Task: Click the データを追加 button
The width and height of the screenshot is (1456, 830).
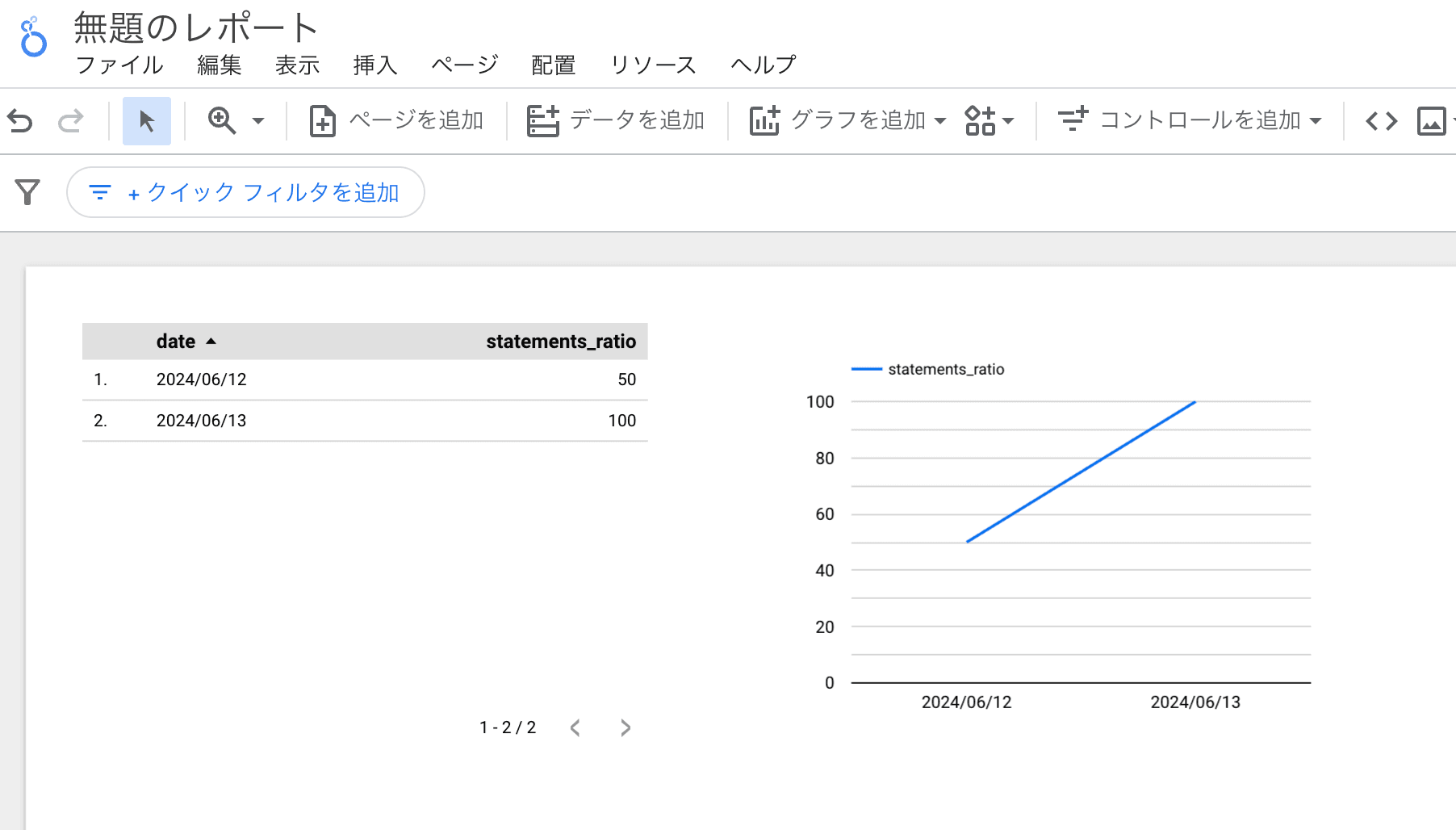Action: (x=616, y=121)
